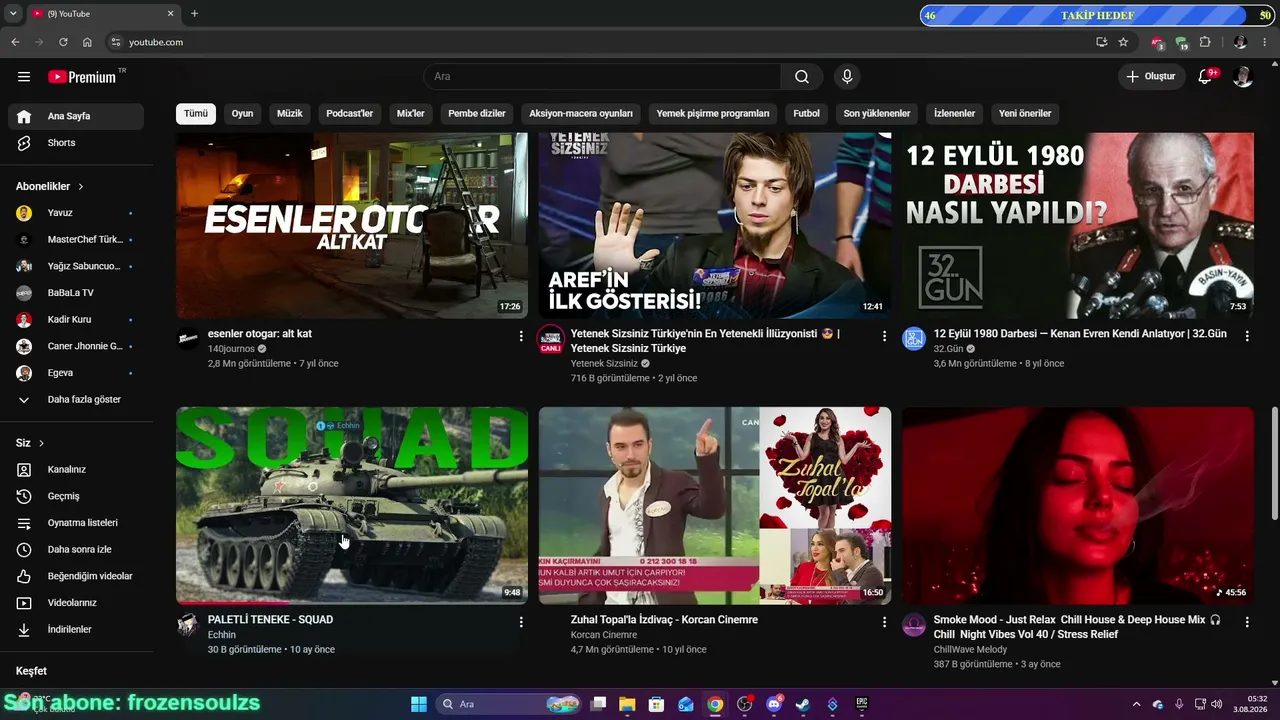The height and width of the screenshot is (720, 1280).
Task: Select the Son yüklenenler chip
Action: click(877, 114)
